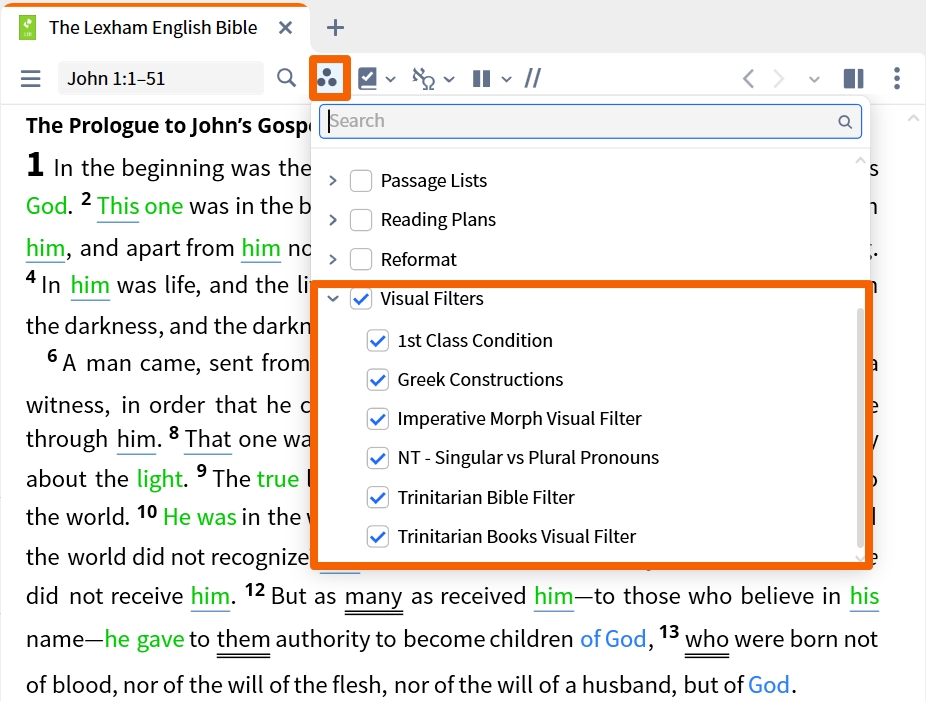Click 'his' at end of verse 12 line
The image size is (926, 701).
tap(865, 596)
